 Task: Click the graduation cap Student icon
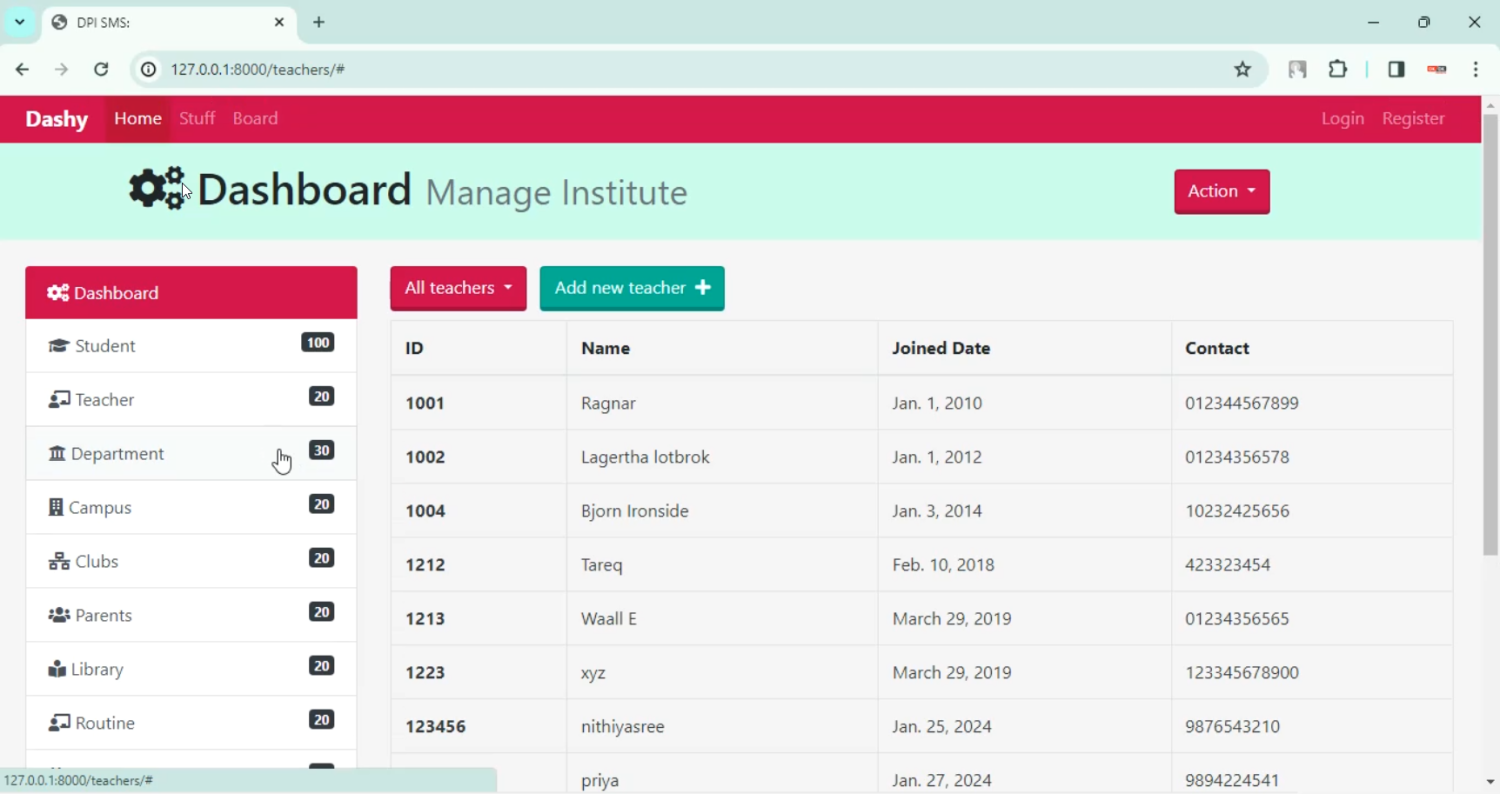(59, 346)
